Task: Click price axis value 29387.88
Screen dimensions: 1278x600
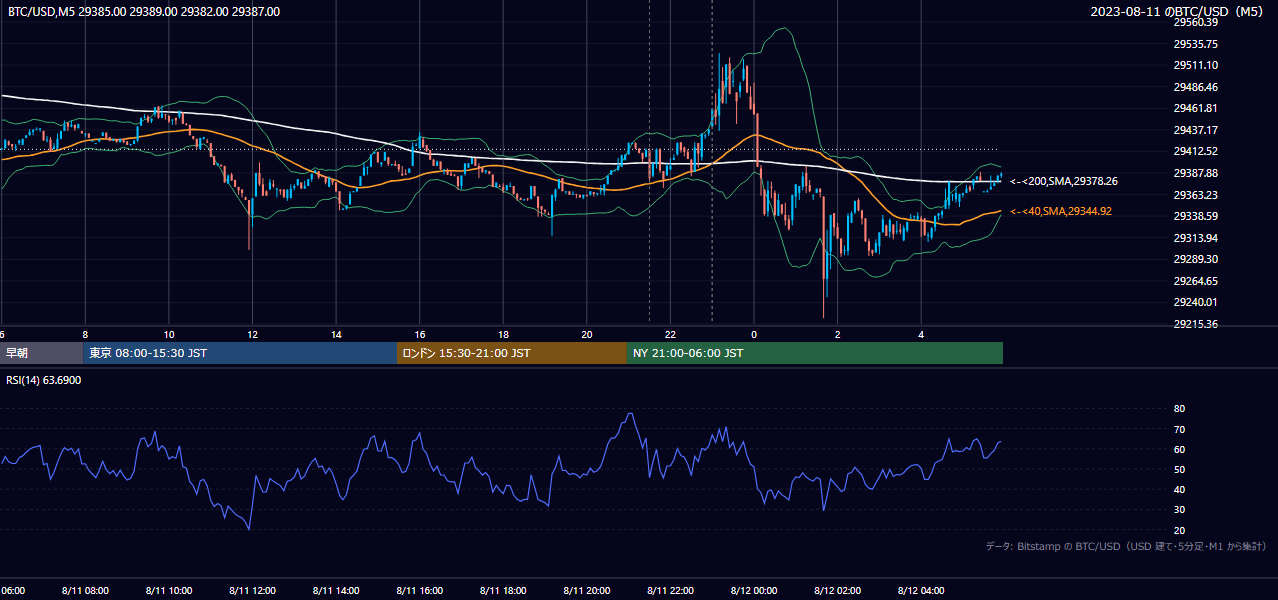Action: tap(1195, 173)
